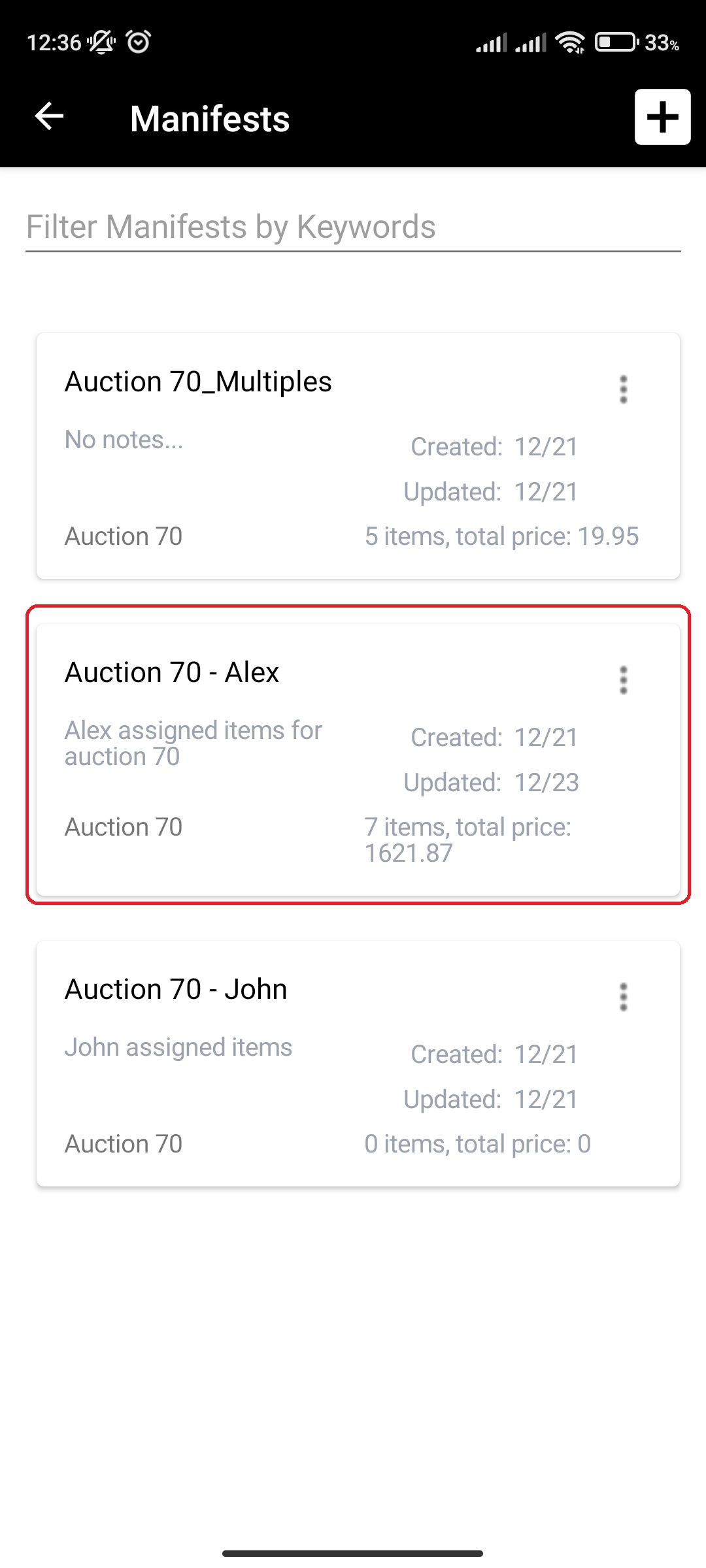Screen dimensions: 706x1568
Task: Open the Auction 70 - John manifest title
Action: (x=176, y=989)
